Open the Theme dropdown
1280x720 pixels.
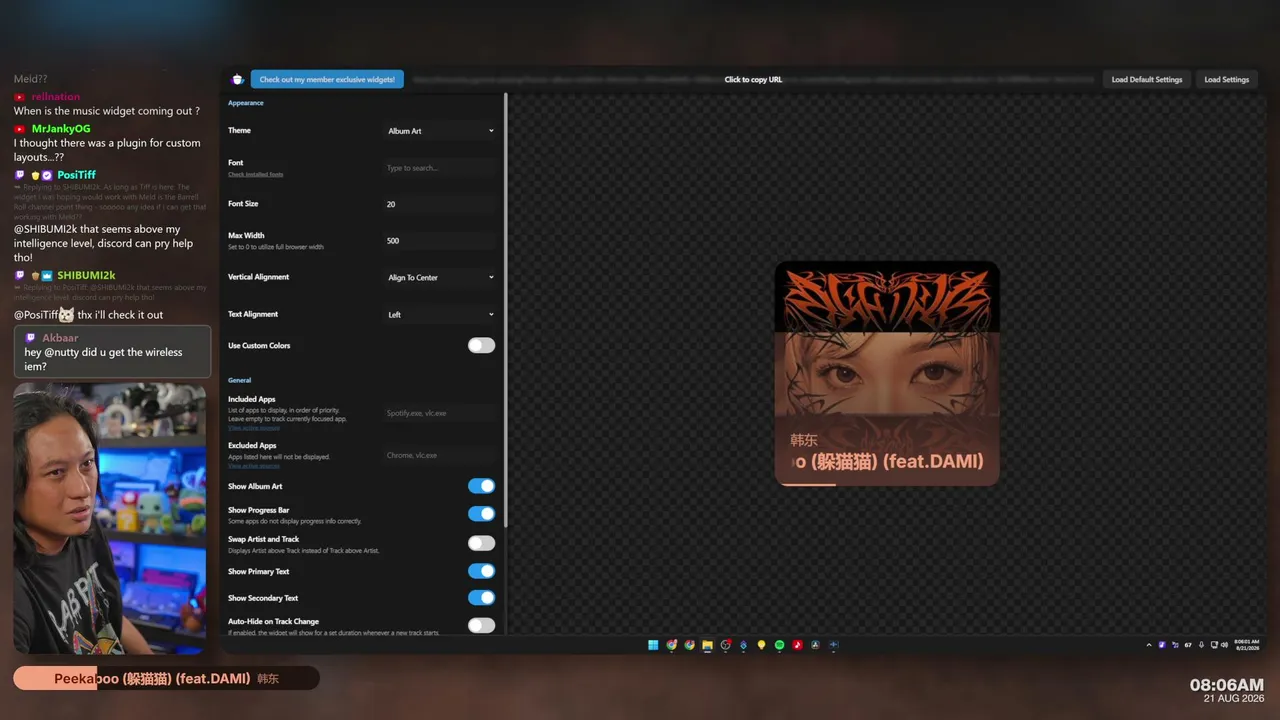point(440,131)
